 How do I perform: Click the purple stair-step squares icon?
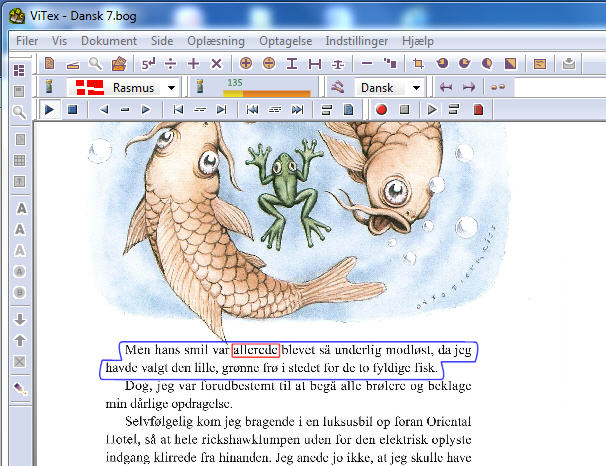pyautogui.click(x=390, y=63)
